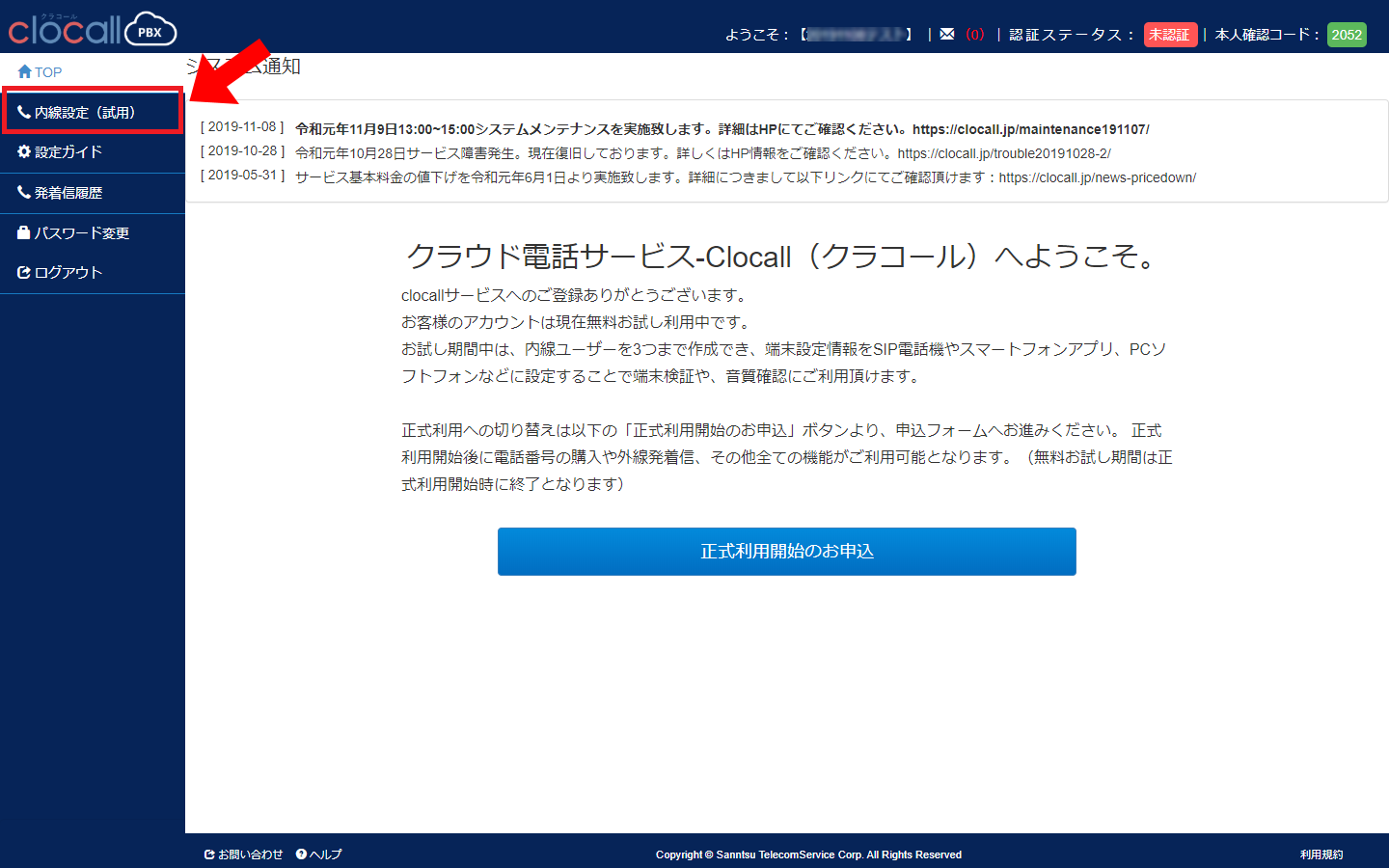The height and width of the screenshot is (868, 1389).
Task: Click the Copyright Sanntsu TelecomService Corp. text
Action: (x=808, y=854)
